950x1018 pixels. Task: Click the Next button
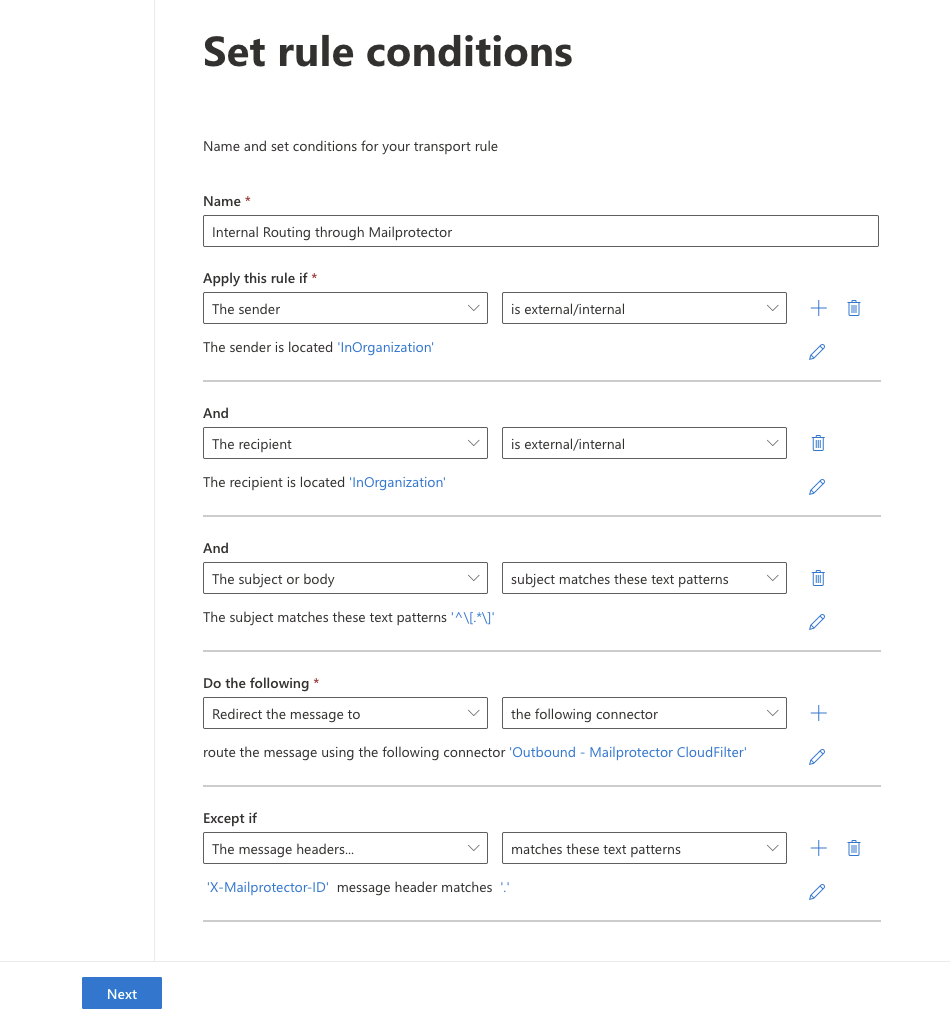[122, 994]
